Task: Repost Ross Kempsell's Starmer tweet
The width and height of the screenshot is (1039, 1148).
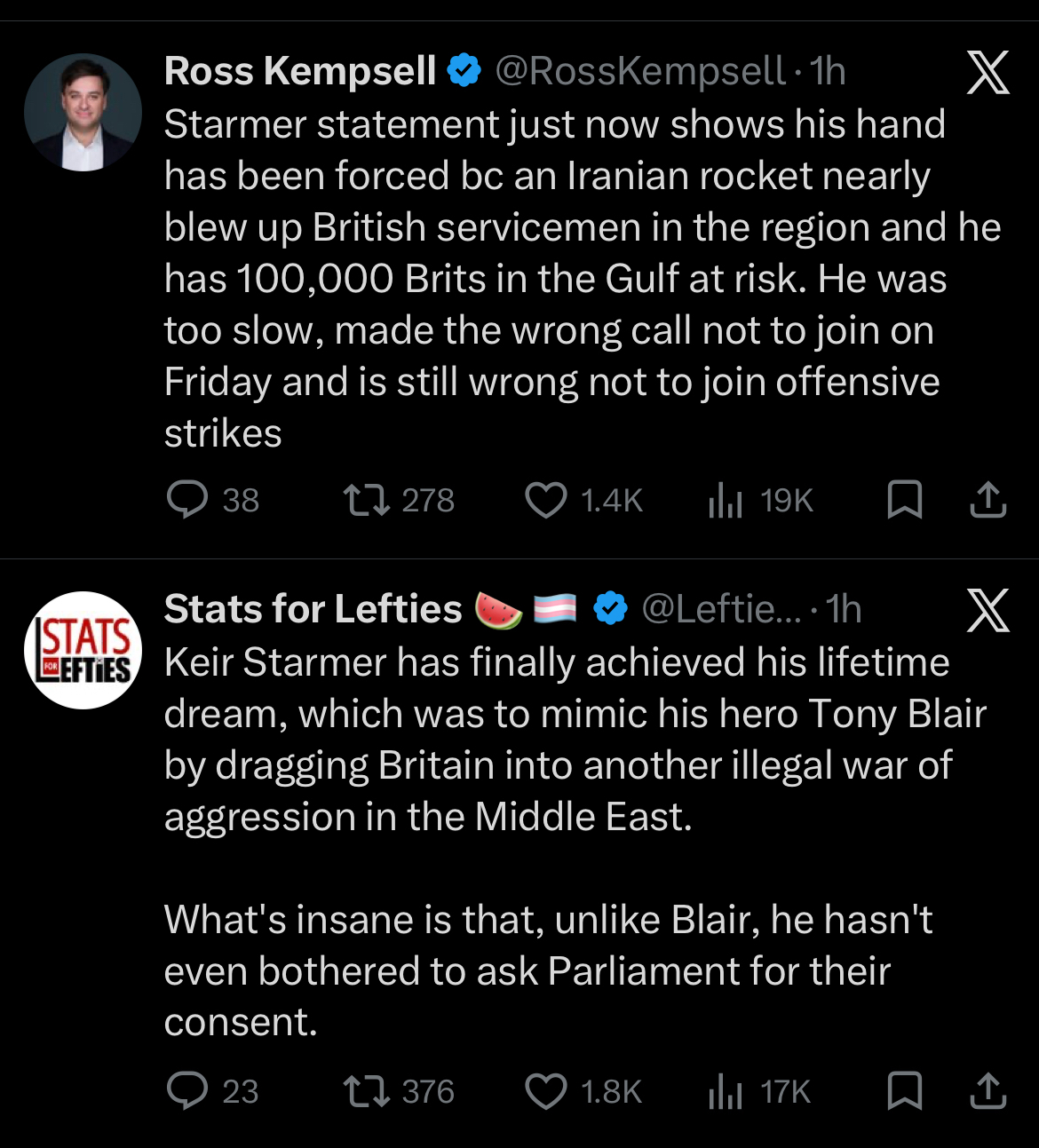Action: pyautogui.click(x=367, y=500)
